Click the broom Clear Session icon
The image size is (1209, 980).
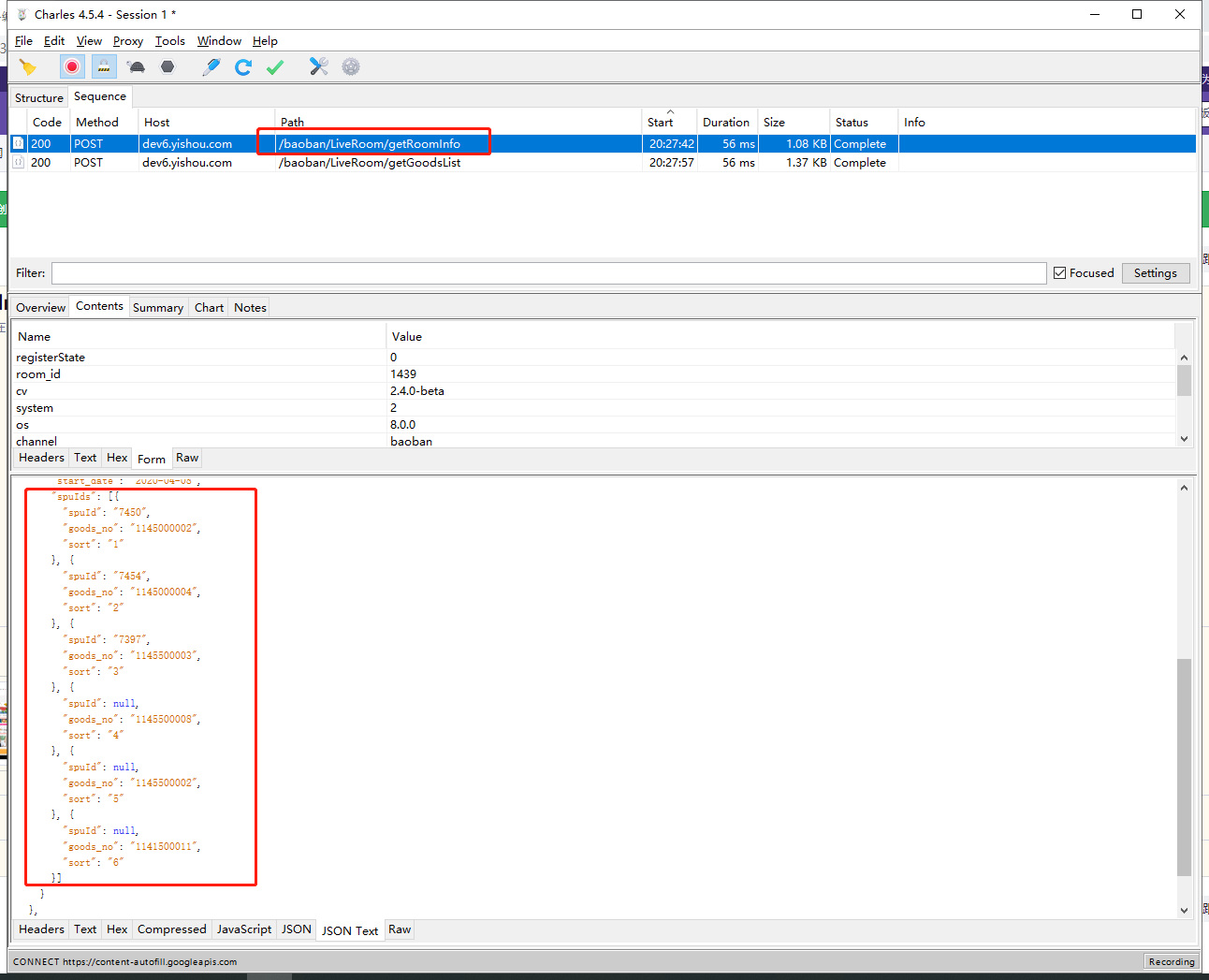click(x=27, y=66)
